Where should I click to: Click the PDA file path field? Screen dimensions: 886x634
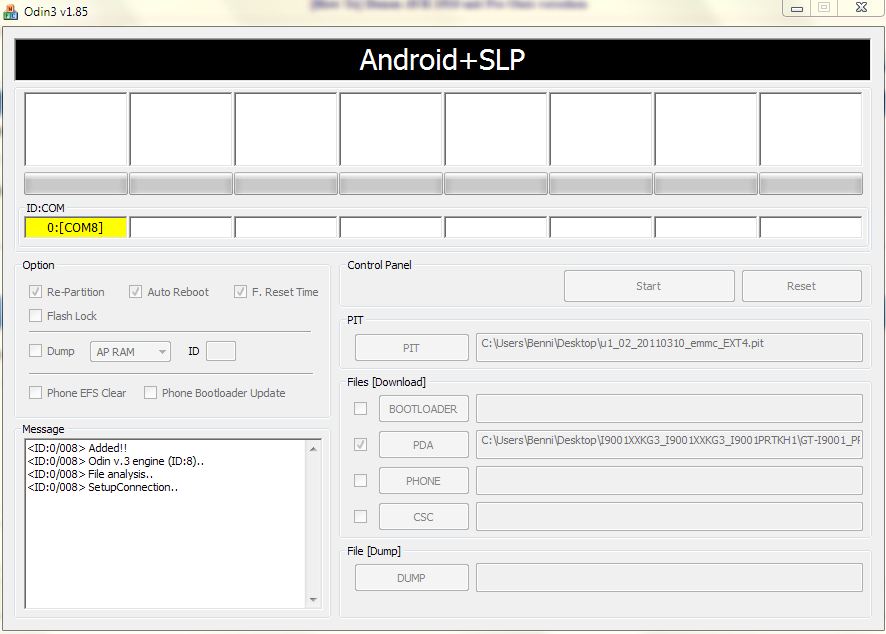pos(669,445)
